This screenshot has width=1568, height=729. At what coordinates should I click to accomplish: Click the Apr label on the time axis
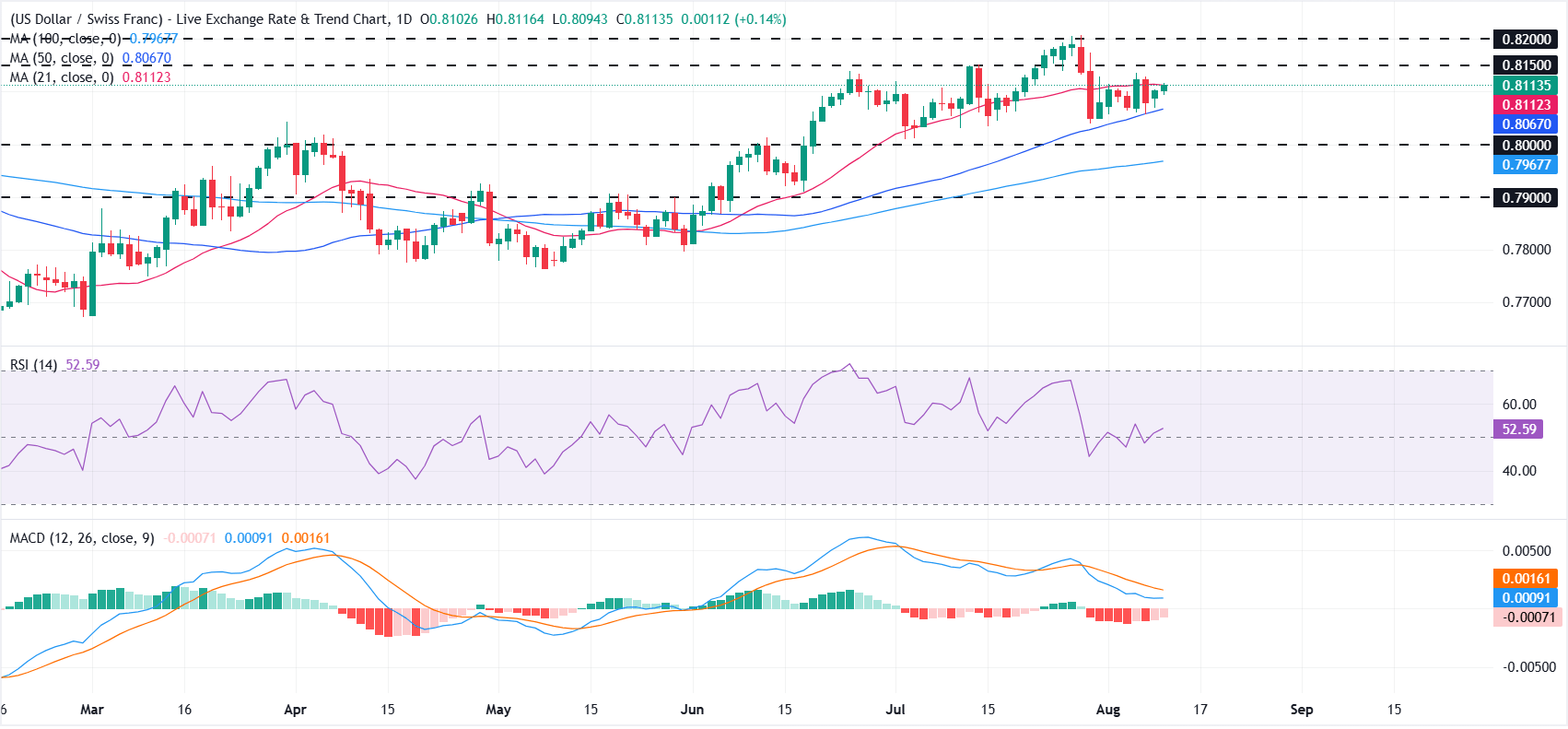point(295,710)
